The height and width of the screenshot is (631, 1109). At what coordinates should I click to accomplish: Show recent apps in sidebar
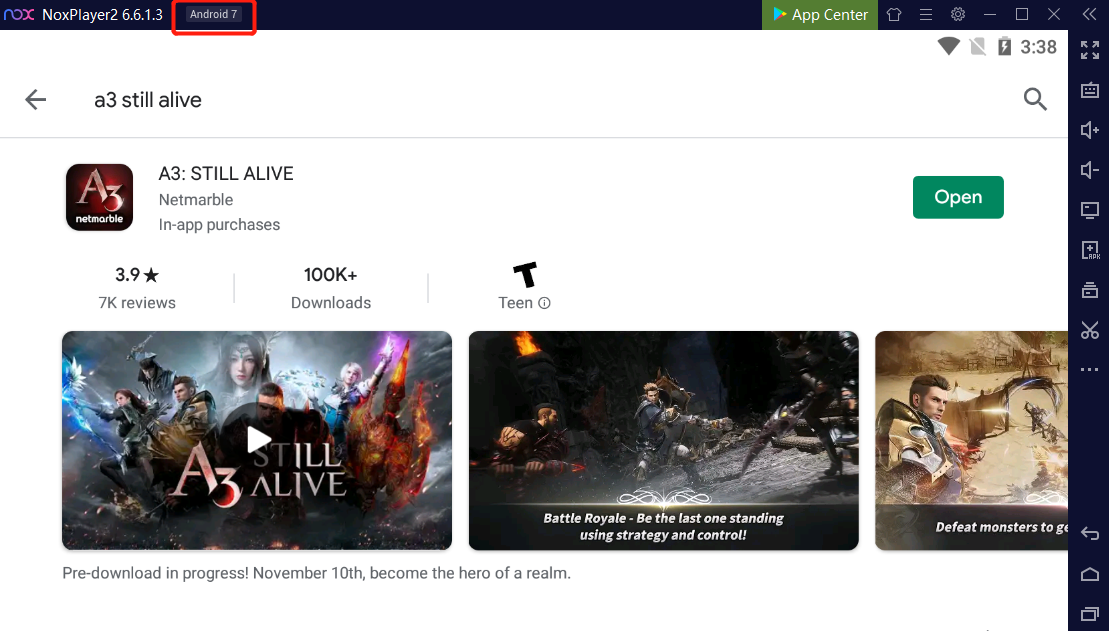tap(1090, 612)
